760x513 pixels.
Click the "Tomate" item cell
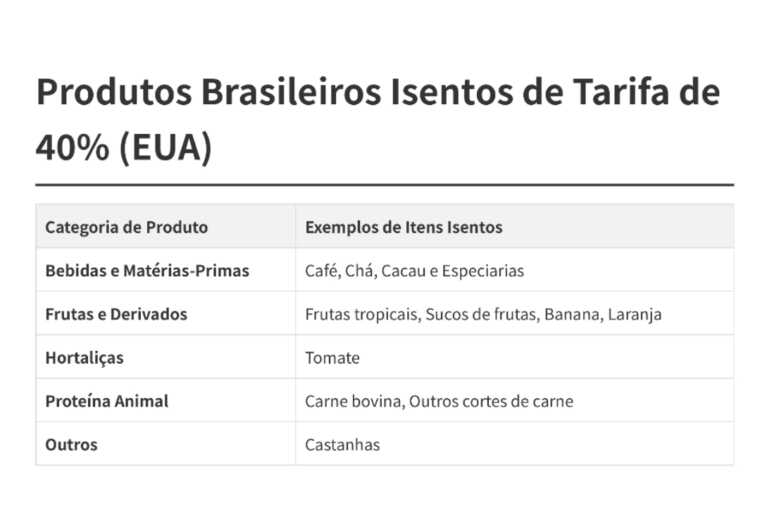tap(332, 358)
